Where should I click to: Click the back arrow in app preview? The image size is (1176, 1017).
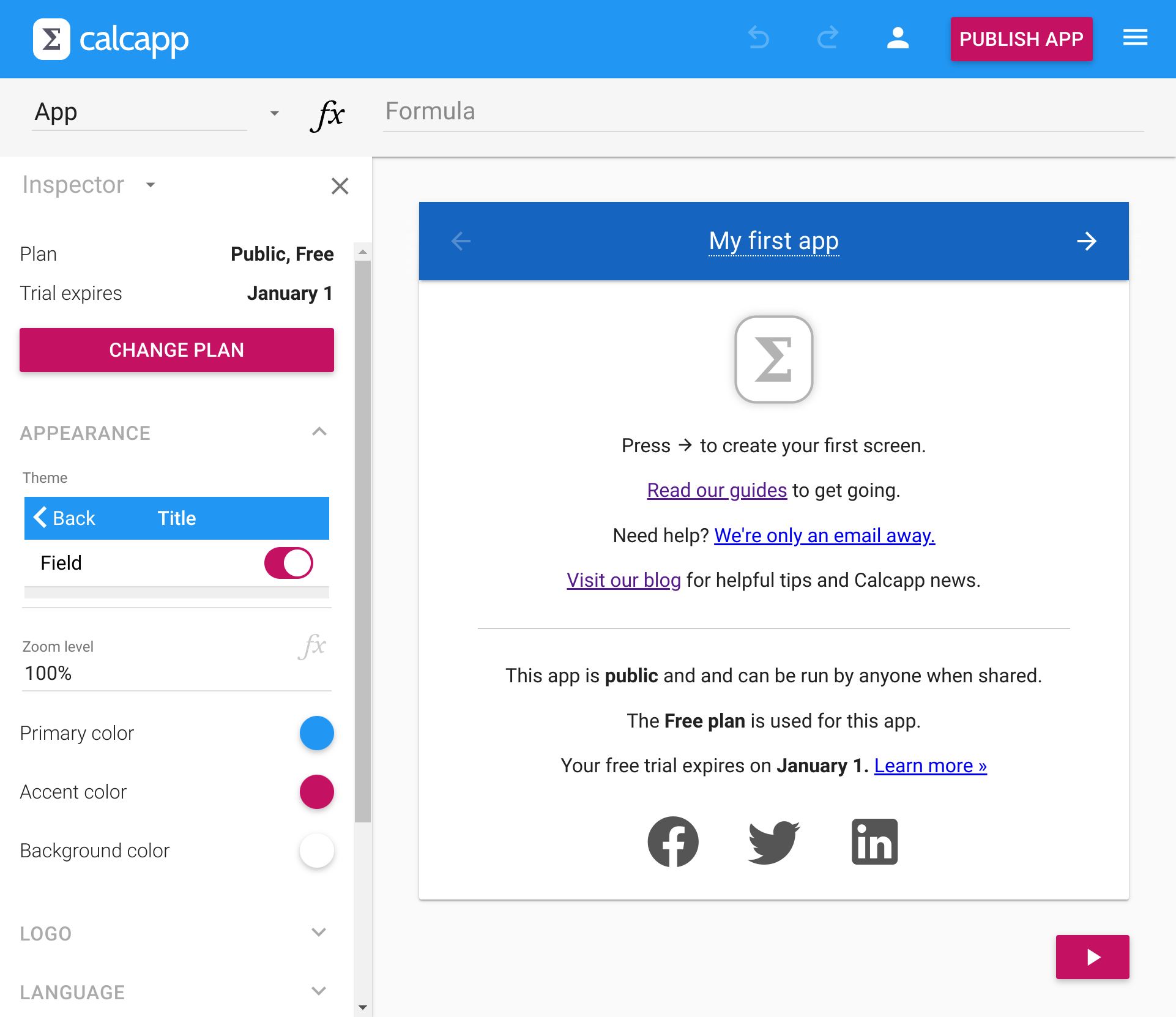[x=461, y=241]
